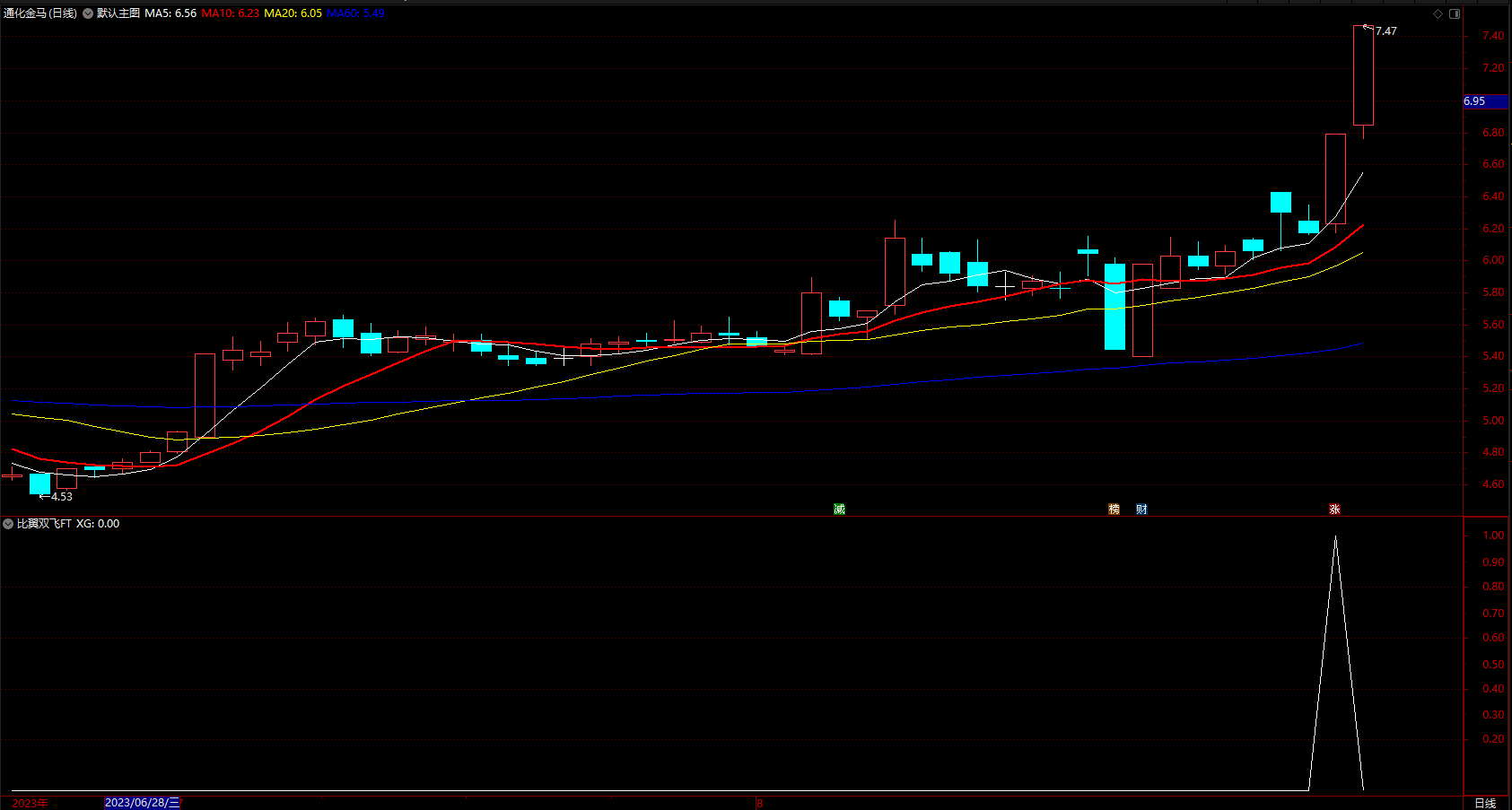Click the XG: 0.00 indicator value
This screenshot has width=1512, height=810.
(98, 524)
